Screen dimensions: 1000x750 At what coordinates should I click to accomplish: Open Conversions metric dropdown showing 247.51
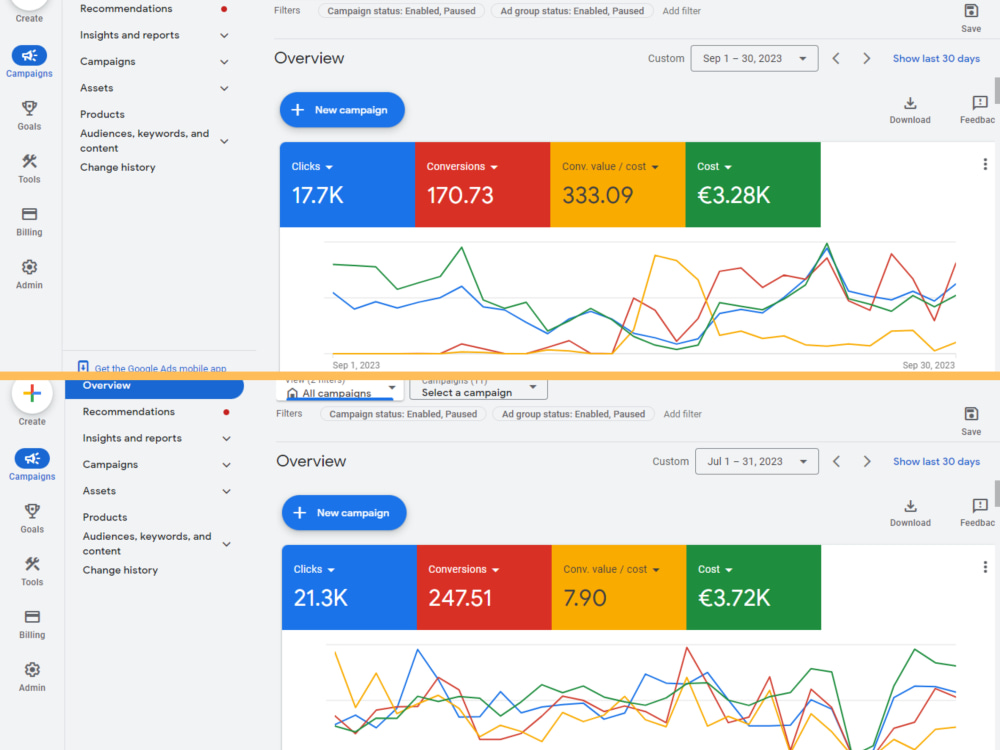(464, 570)
